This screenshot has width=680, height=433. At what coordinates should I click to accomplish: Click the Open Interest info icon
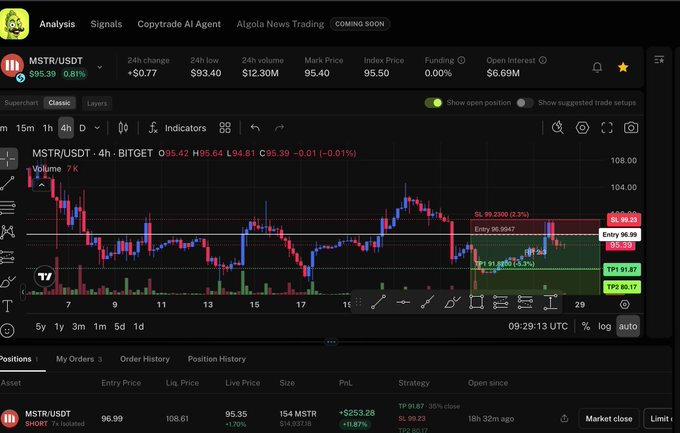click(543, 60)
